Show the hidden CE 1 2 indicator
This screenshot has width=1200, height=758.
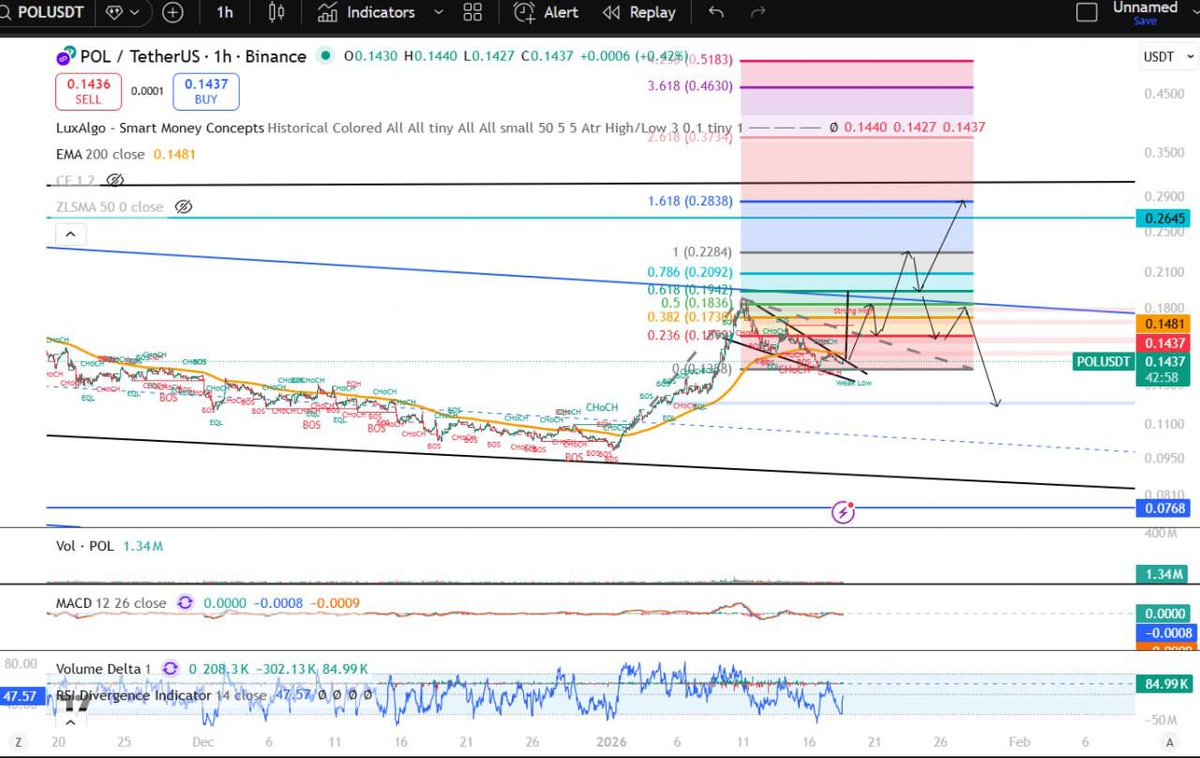click(x=115, y=181)
